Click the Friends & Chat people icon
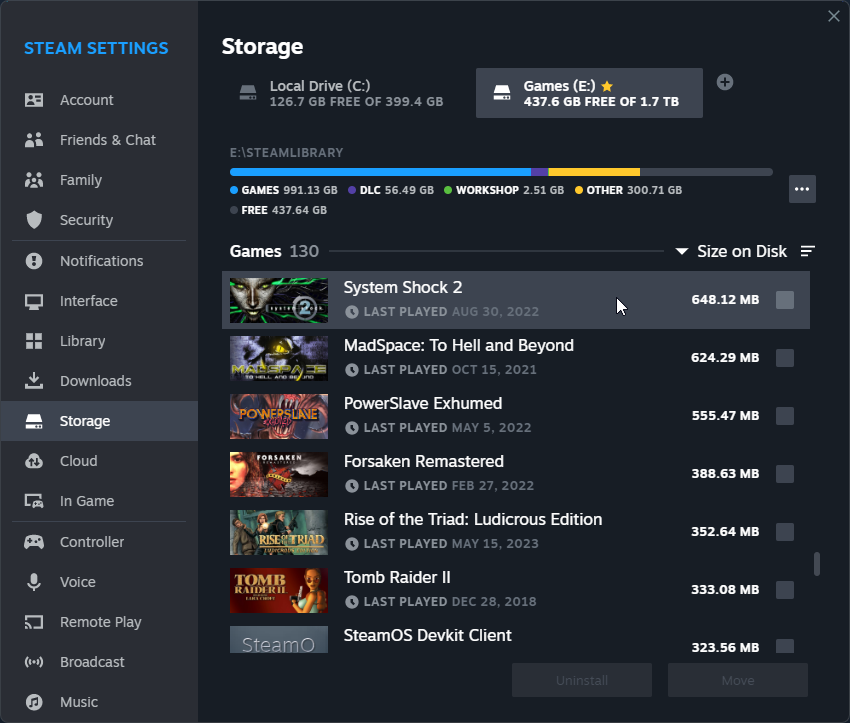Image resolution: width=850 pixels, height=723 pixels. point(34,140)
